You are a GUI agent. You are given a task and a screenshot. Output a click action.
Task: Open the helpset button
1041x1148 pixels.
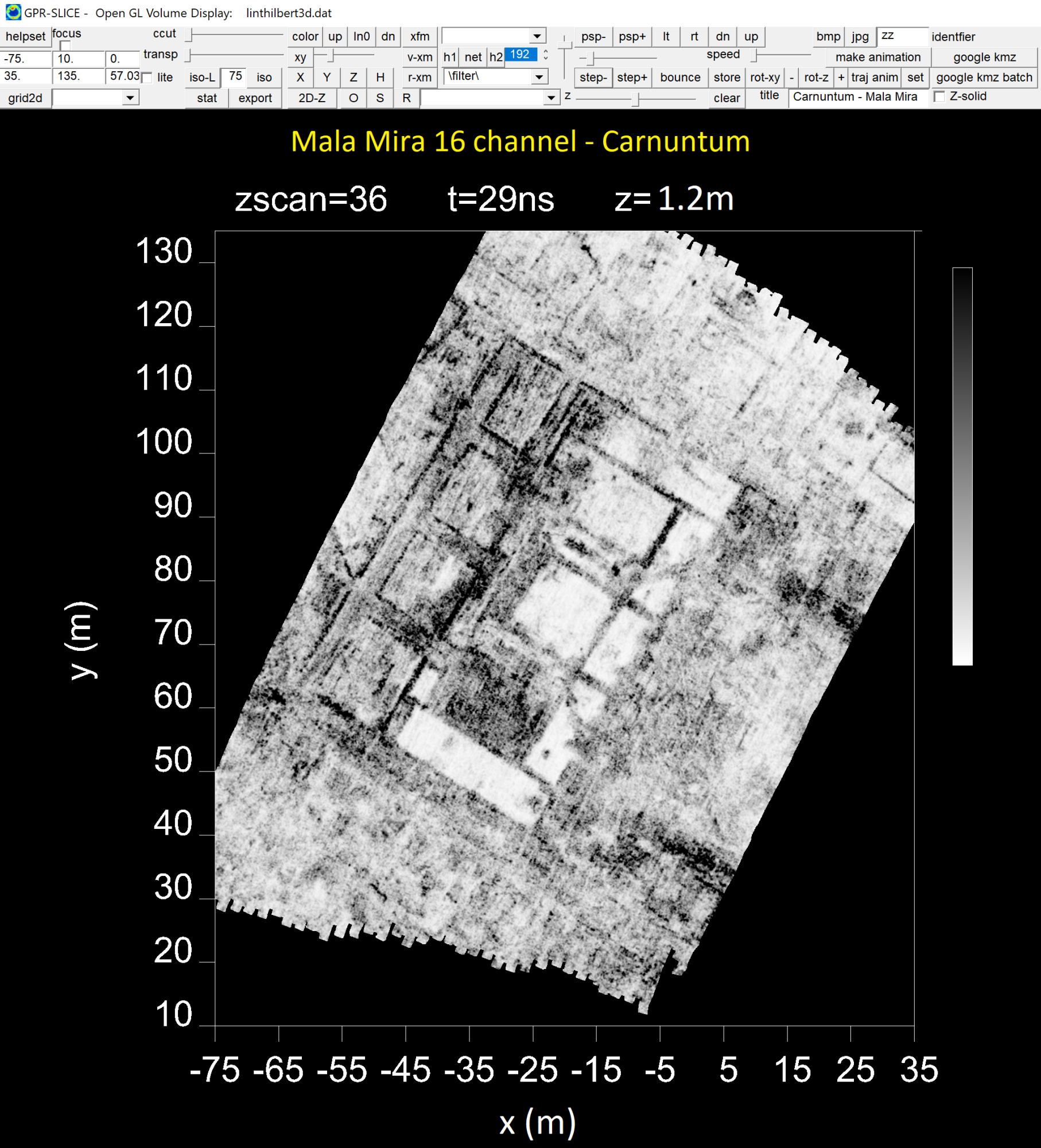(x=25, y=37)
